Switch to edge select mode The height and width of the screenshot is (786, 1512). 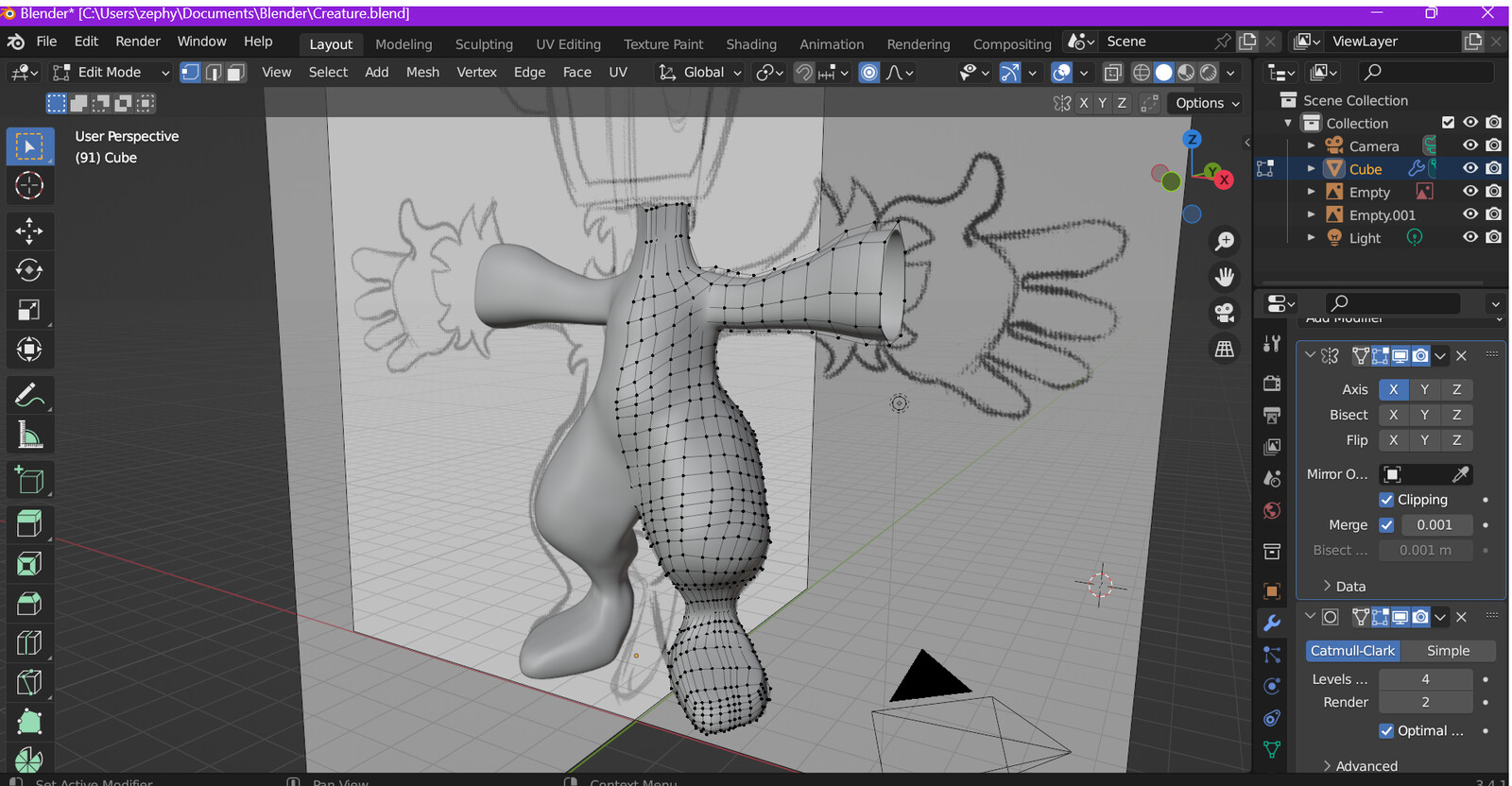pos(214,72)
